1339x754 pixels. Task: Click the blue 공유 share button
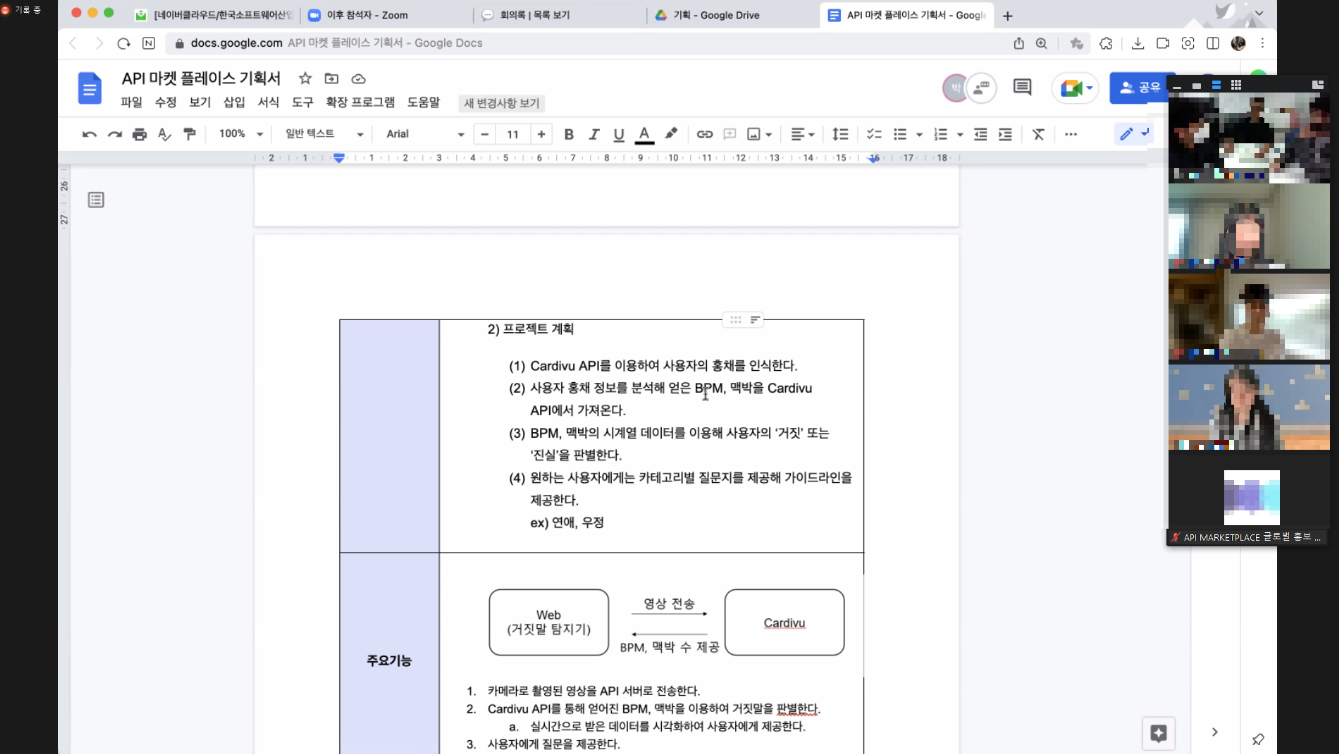[x=1140, y=88]
